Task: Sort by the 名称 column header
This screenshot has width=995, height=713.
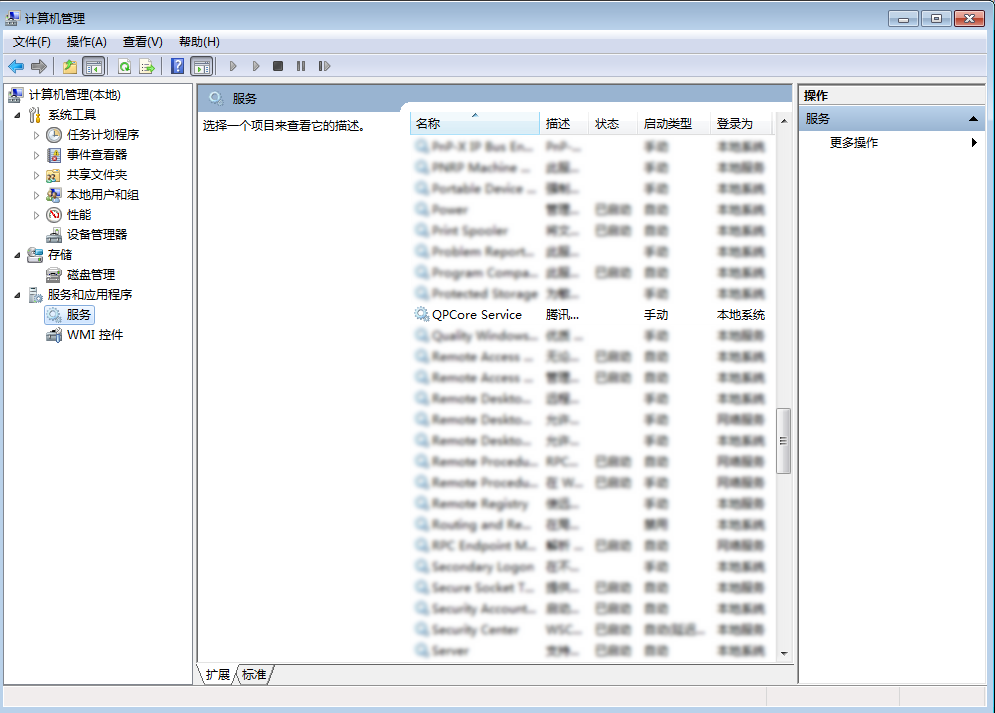Action: coord(475,124)
